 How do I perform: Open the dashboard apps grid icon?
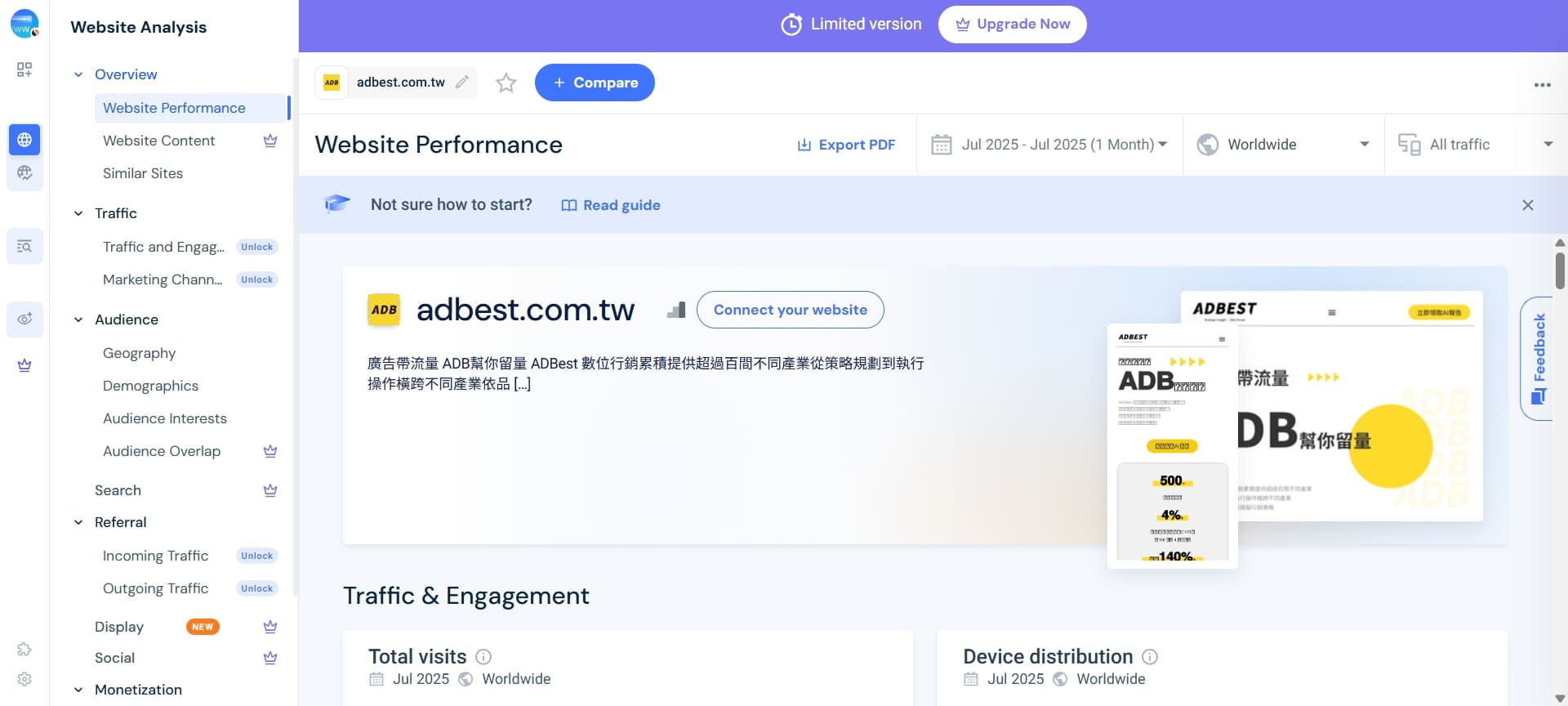tap(24, 69)
